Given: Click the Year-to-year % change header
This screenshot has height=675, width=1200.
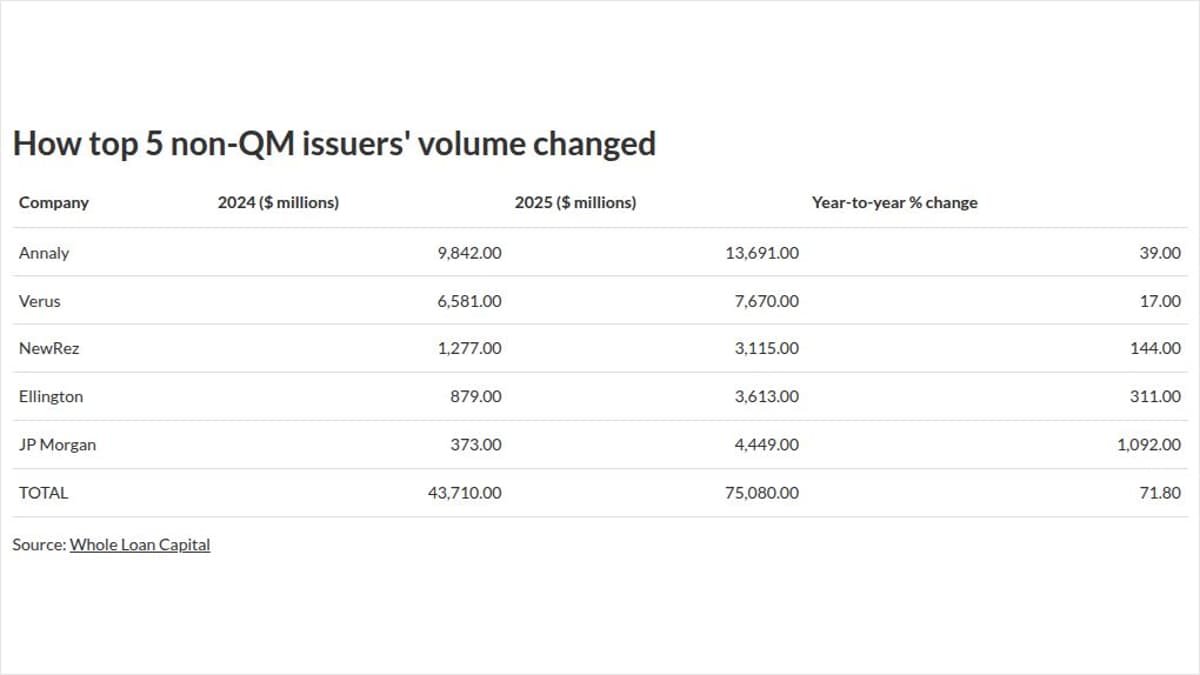Looking at the screenshot, I should pyautogui.click(x=894, y=203).
